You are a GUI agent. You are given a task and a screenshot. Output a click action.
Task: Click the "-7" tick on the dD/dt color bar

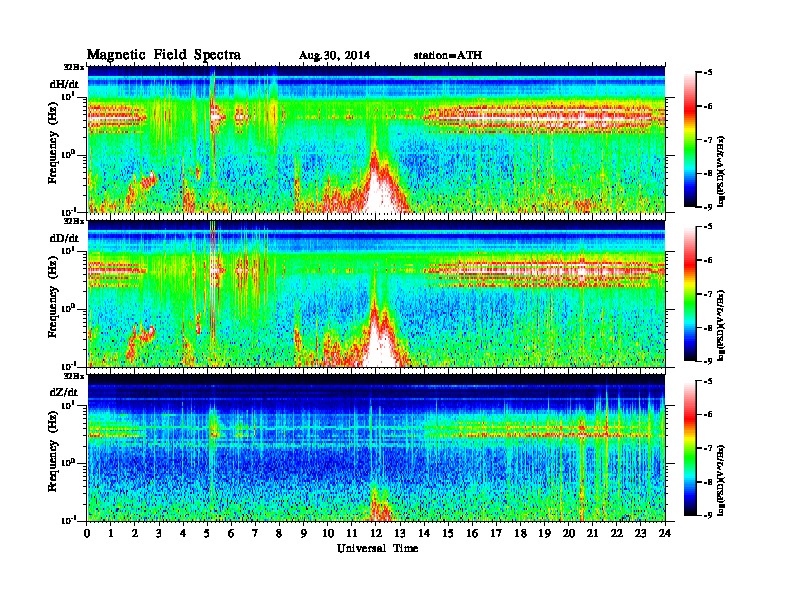[708, 294]
